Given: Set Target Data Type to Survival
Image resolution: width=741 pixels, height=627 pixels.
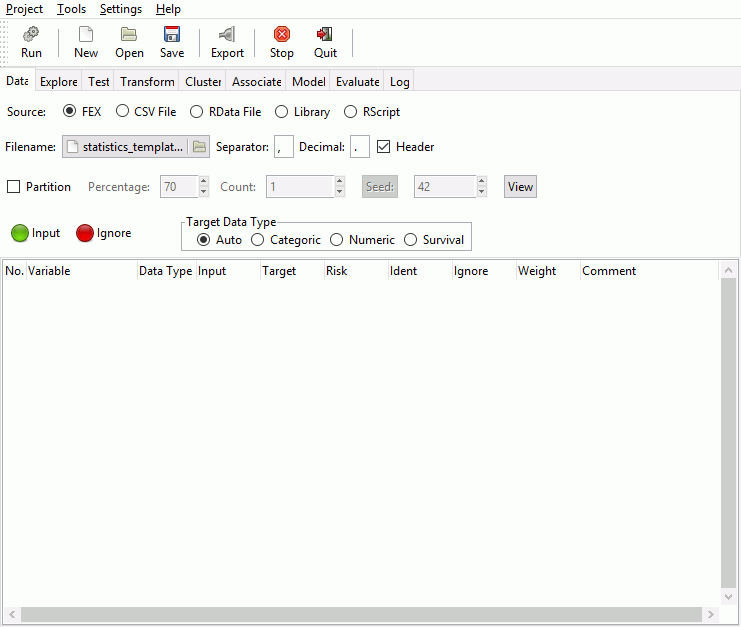Looking at the screenshot, I should point(410,240).
